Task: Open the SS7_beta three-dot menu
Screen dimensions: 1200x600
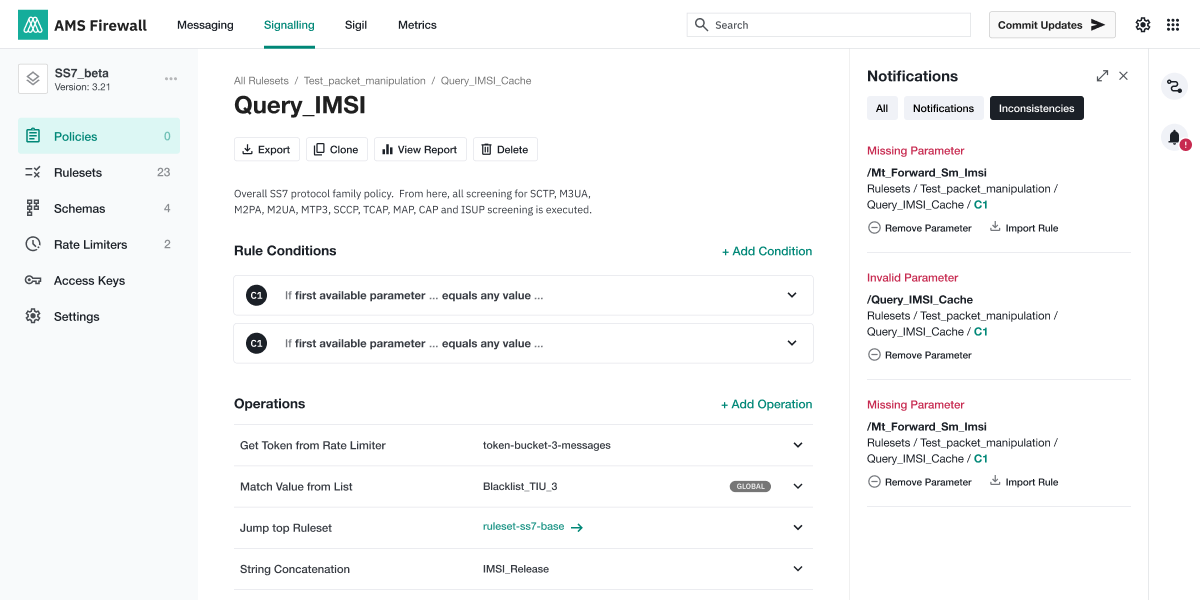Action: pos(171,79)
